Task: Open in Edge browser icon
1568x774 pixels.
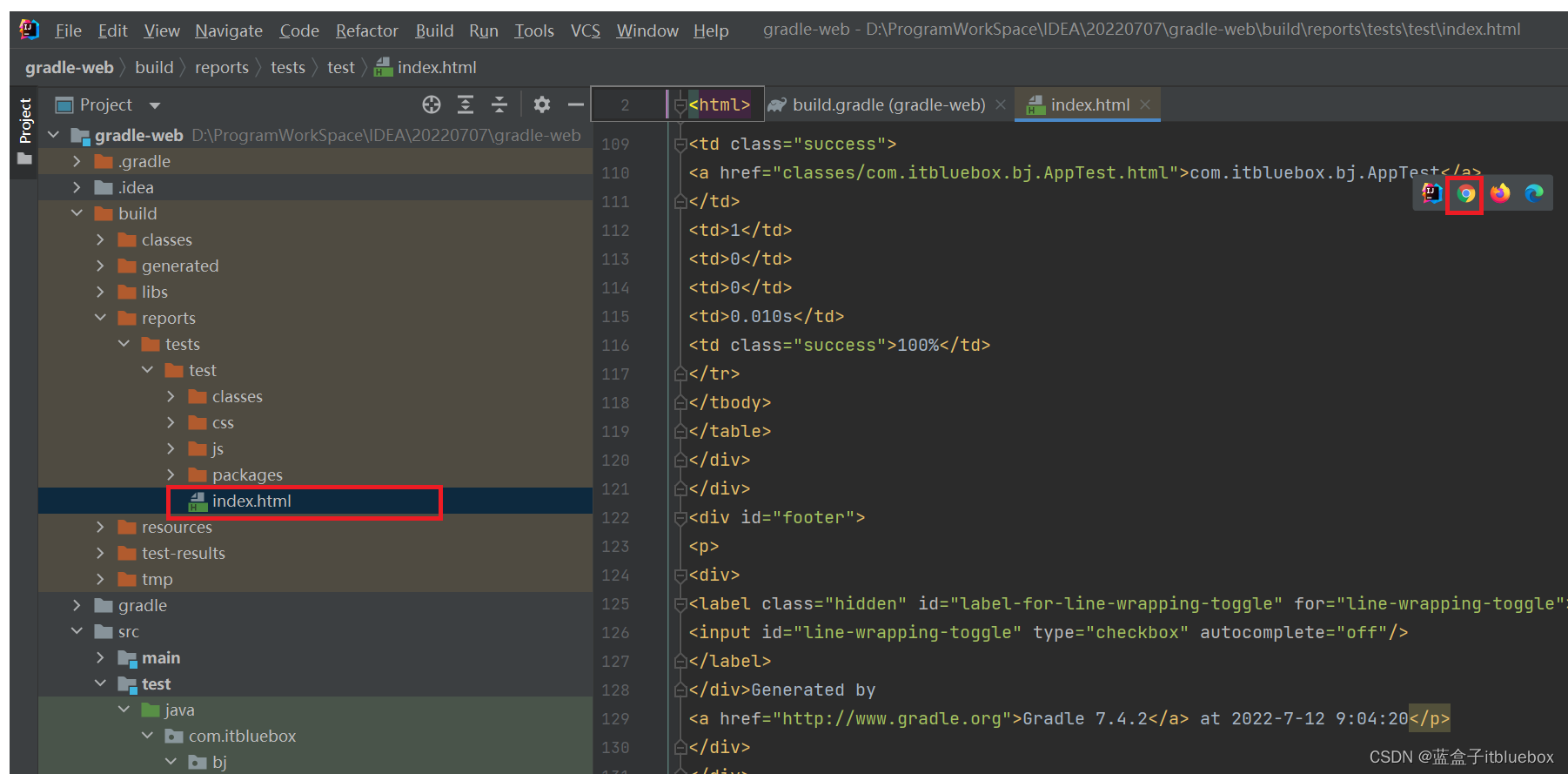Action: point(1534,193)
